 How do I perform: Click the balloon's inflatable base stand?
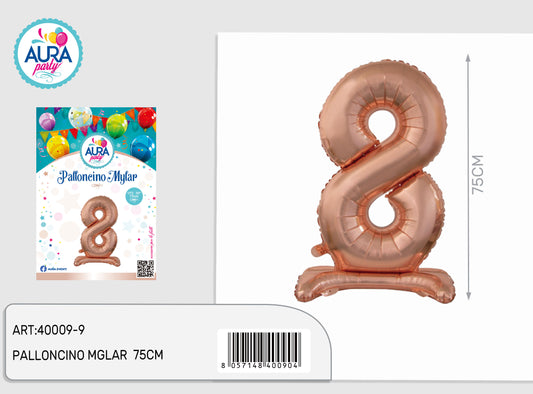pos(375,284)
